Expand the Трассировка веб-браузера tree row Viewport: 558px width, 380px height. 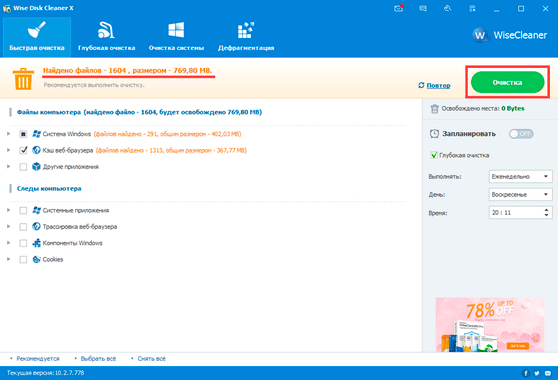(8, 226)
